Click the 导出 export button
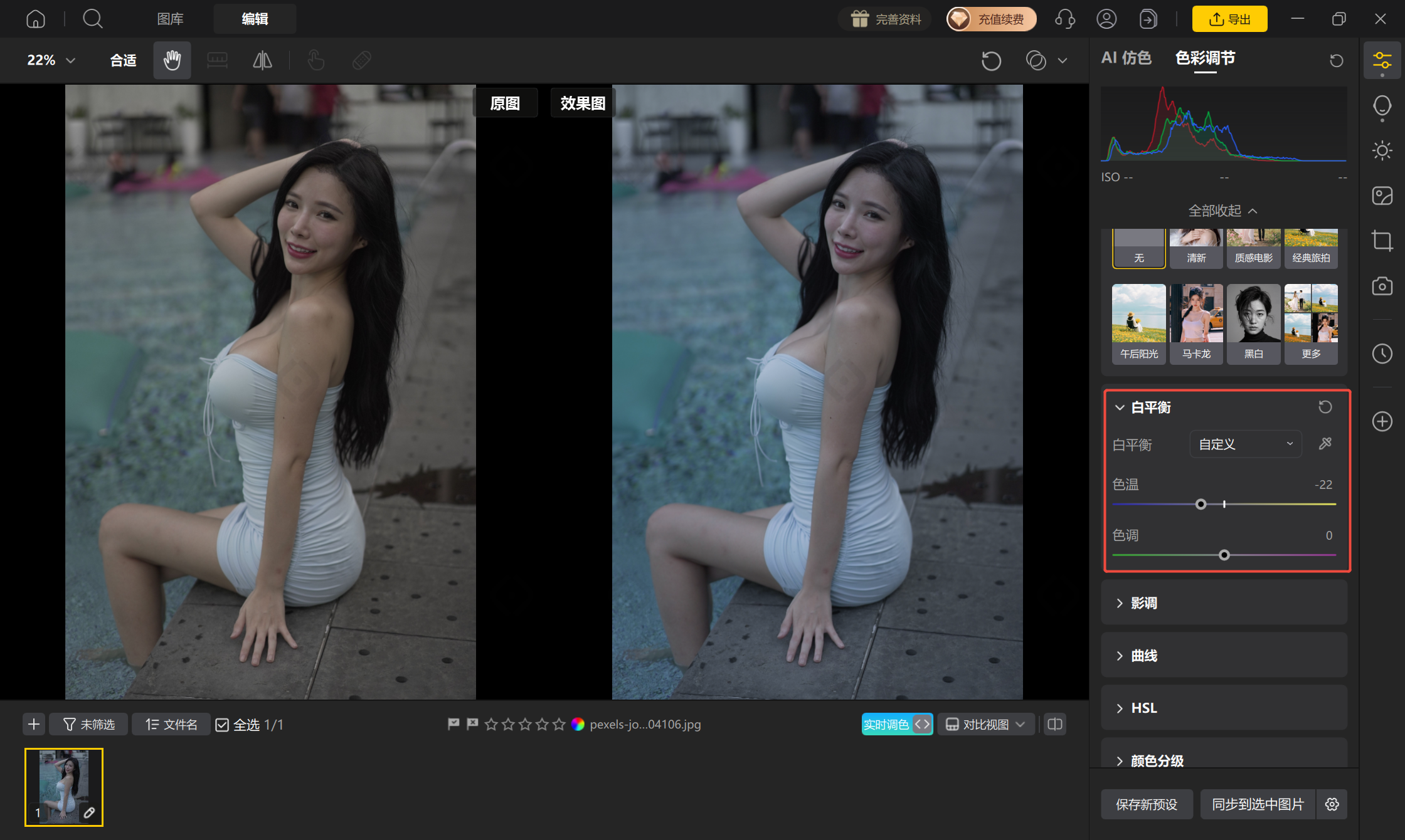1405x840 pixels. click(1229, 19)
